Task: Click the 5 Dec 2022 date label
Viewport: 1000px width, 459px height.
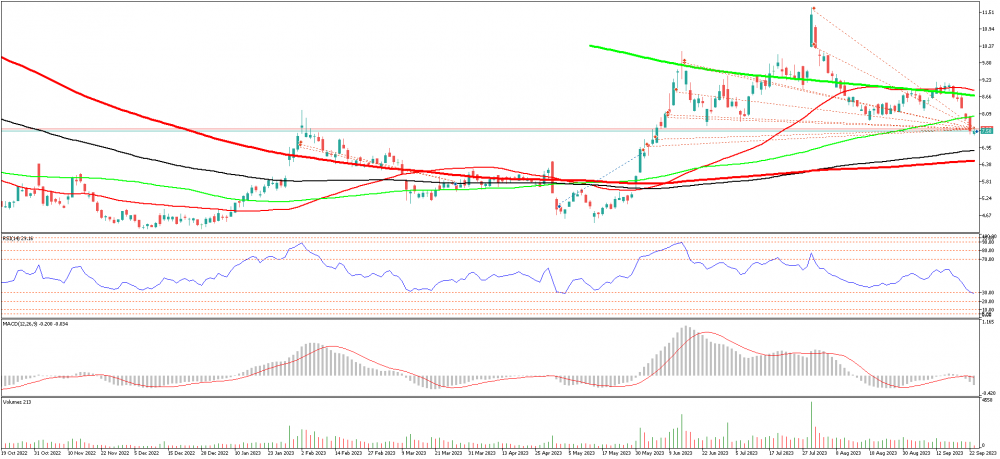Action: pyautogui.click(x=147, y=453)
